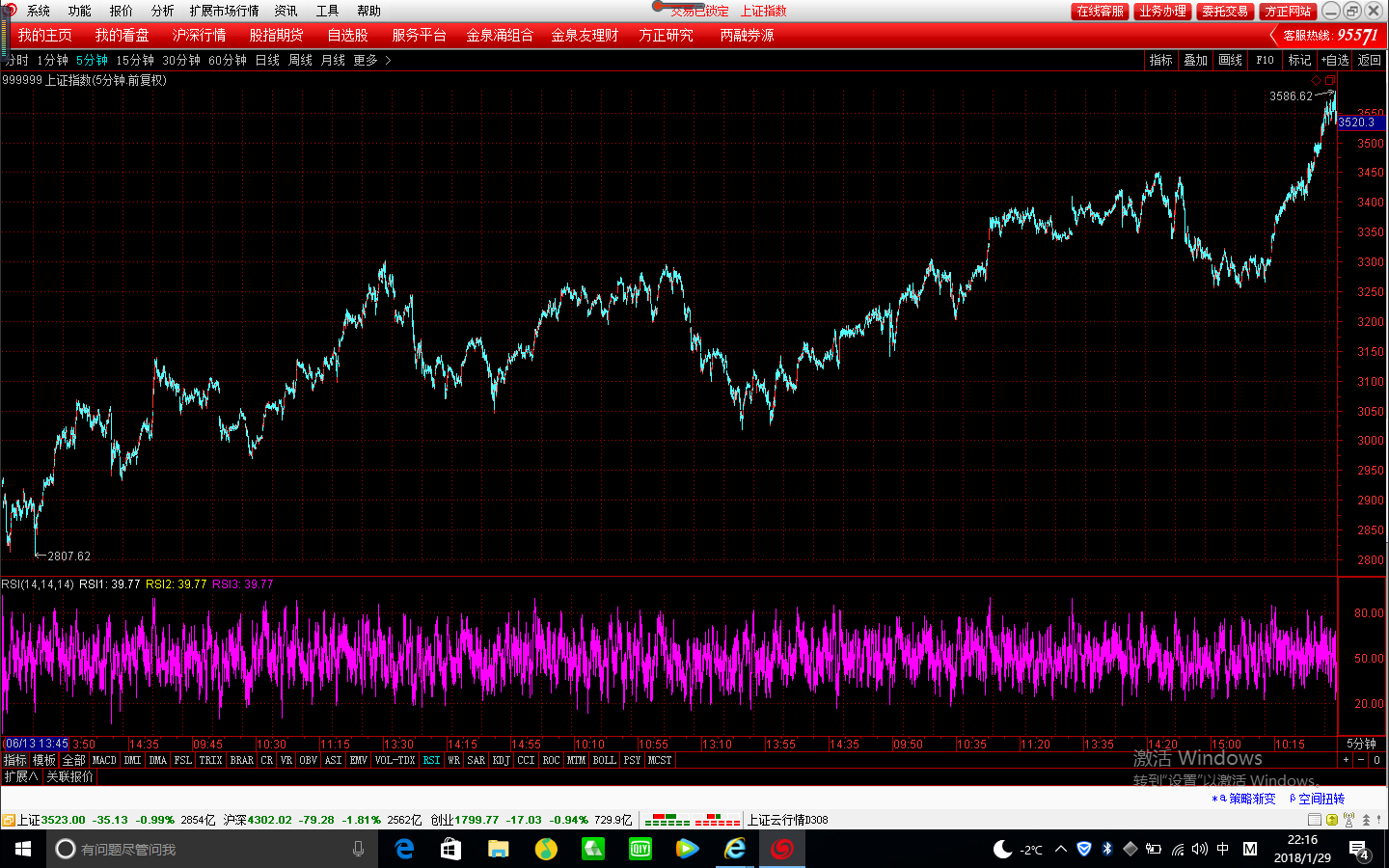This screenshot has height=868, width=1389.
Task: Open the status bar list-view icon
Action: coord(1315,820)
